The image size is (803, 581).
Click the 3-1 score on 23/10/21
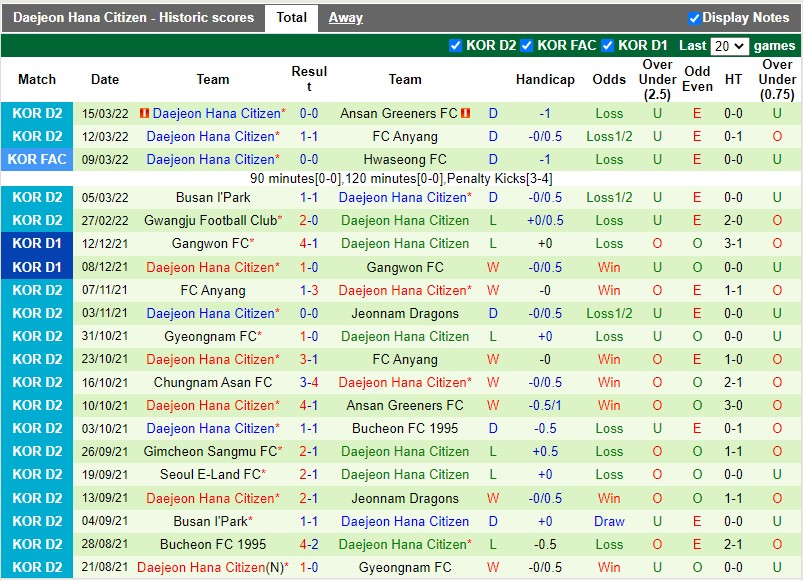tap(309, 359)
